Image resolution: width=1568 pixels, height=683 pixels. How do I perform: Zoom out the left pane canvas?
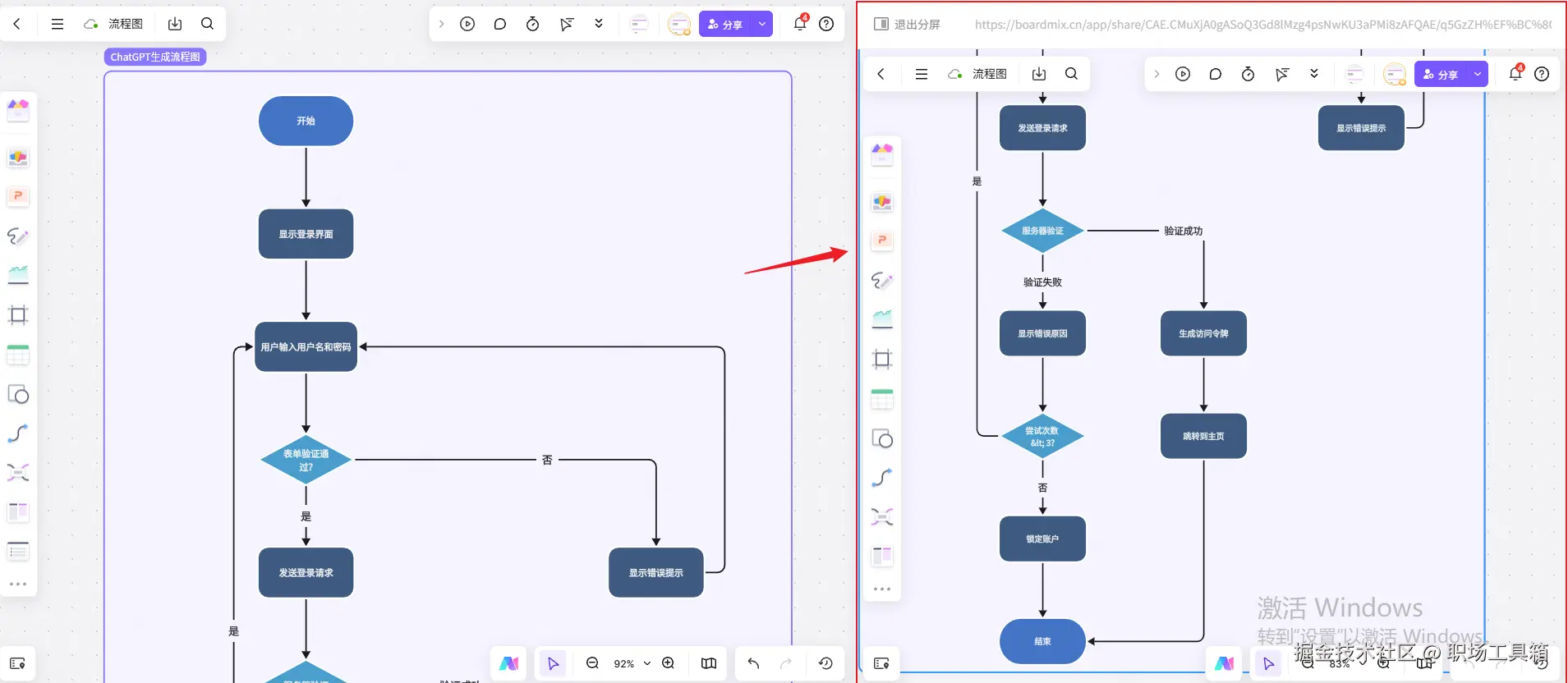(x=592, y=663)
